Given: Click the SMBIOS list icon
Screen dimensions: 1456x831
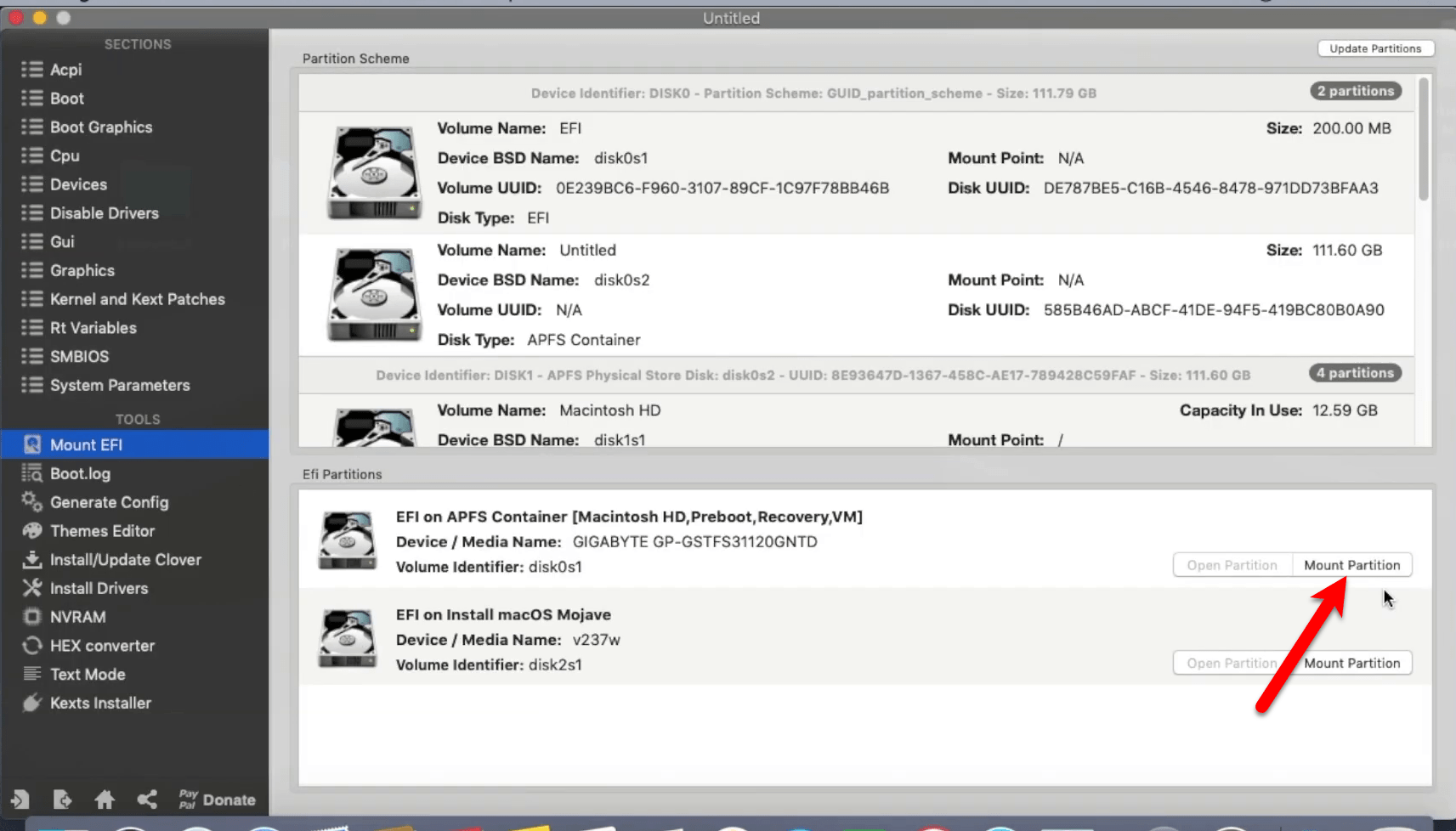Looking at the screenshot, I should click(32, 356).
